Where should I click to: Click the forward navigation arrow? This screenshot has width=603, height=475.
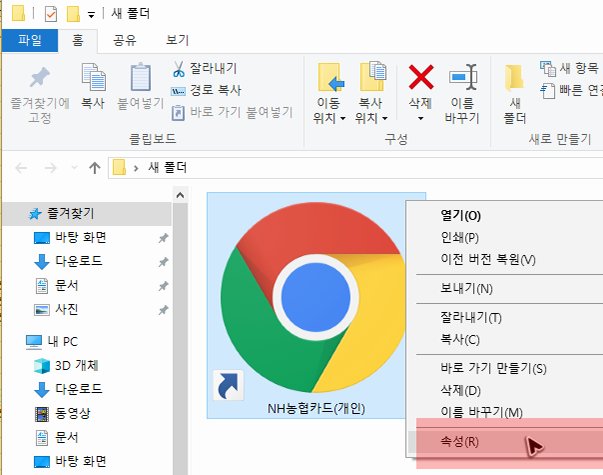50,168
